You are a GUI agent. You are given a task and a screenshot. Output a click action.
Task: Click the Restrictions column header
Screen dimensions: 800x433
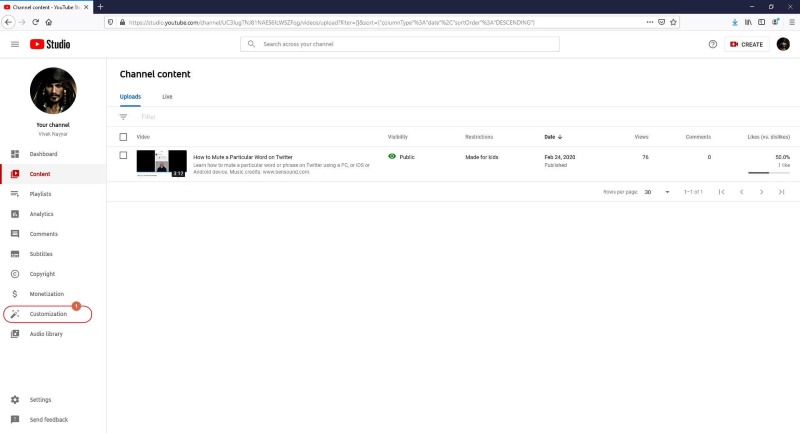click(479, 137)
